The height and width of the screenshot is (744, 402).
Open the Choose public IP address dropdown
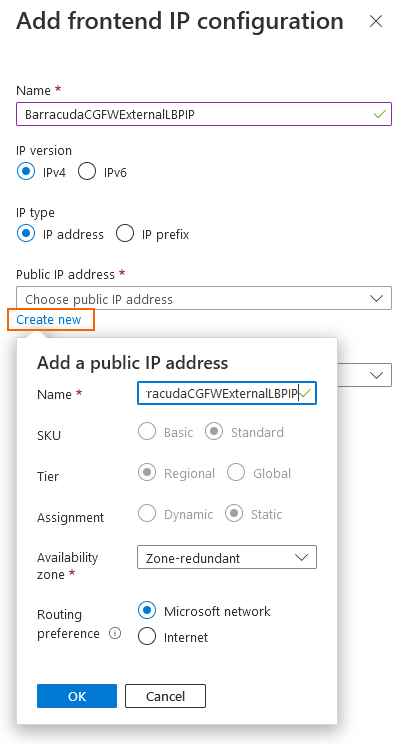[204, 298]
